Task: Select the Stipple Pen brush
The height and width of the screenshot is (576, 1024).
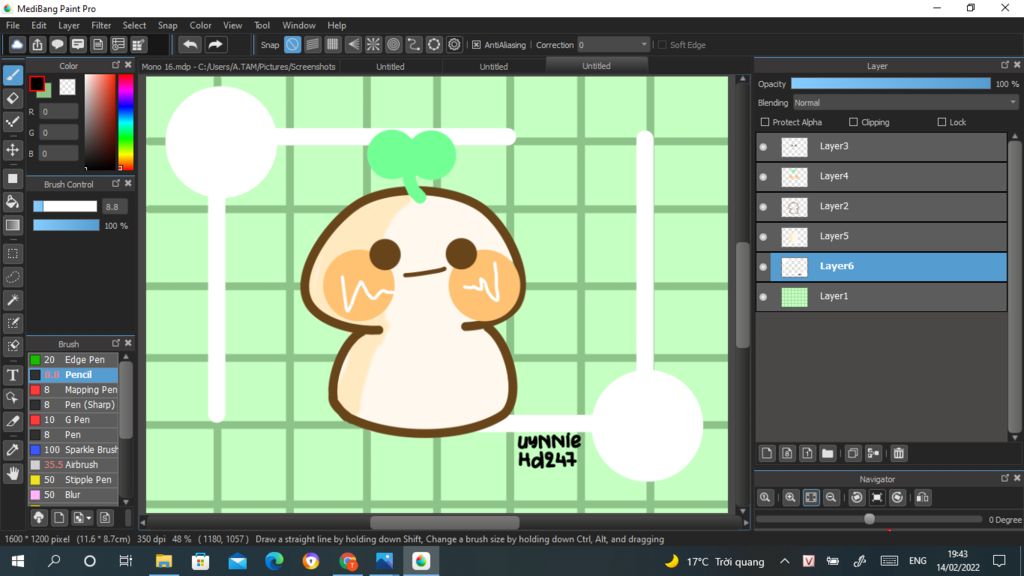Action: pos(73,480)
